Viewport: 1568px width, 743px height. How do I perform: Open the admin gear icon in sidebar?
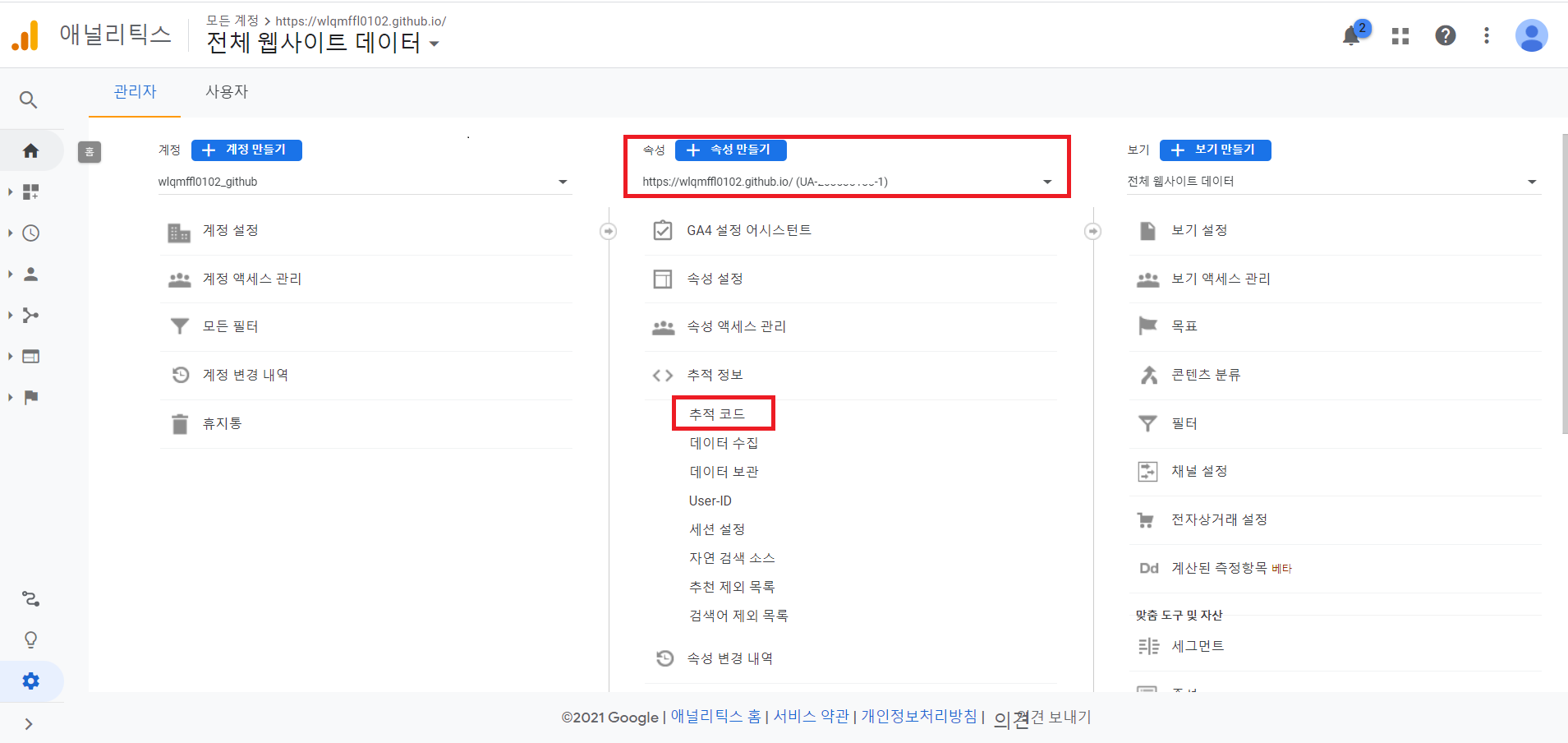pyautogui.click(x=31, y=681)
